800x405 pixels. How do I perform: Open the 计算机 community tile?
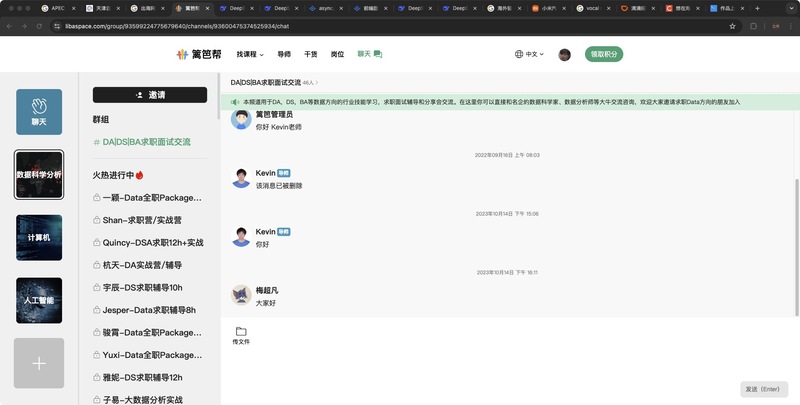[x=39, y=238]
